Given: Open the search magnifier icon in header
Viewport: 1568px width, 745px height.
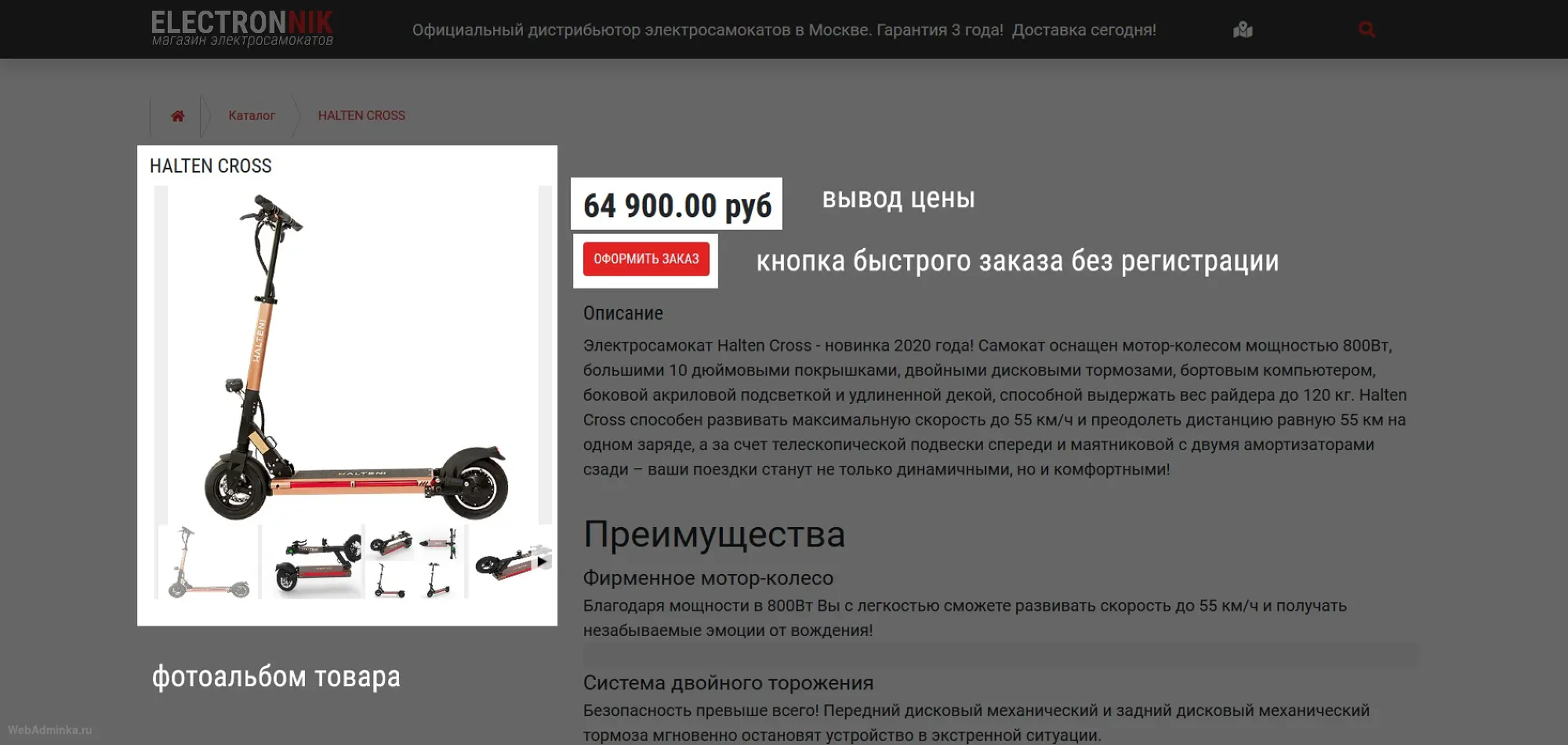Looking at the screenshot, I should [1367, 30].
